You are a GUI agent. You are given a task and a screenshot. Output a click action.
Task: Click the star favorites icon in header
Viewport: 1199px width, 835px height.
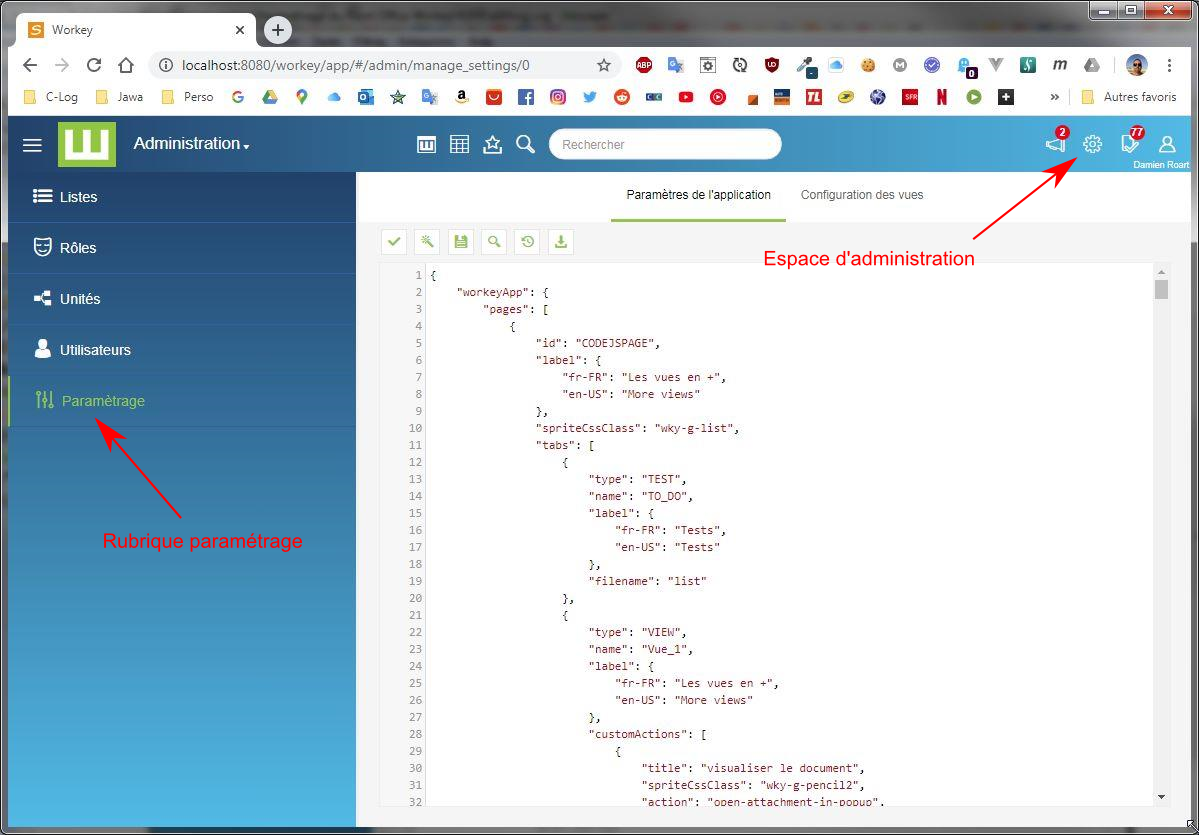[x=492, y=144]
